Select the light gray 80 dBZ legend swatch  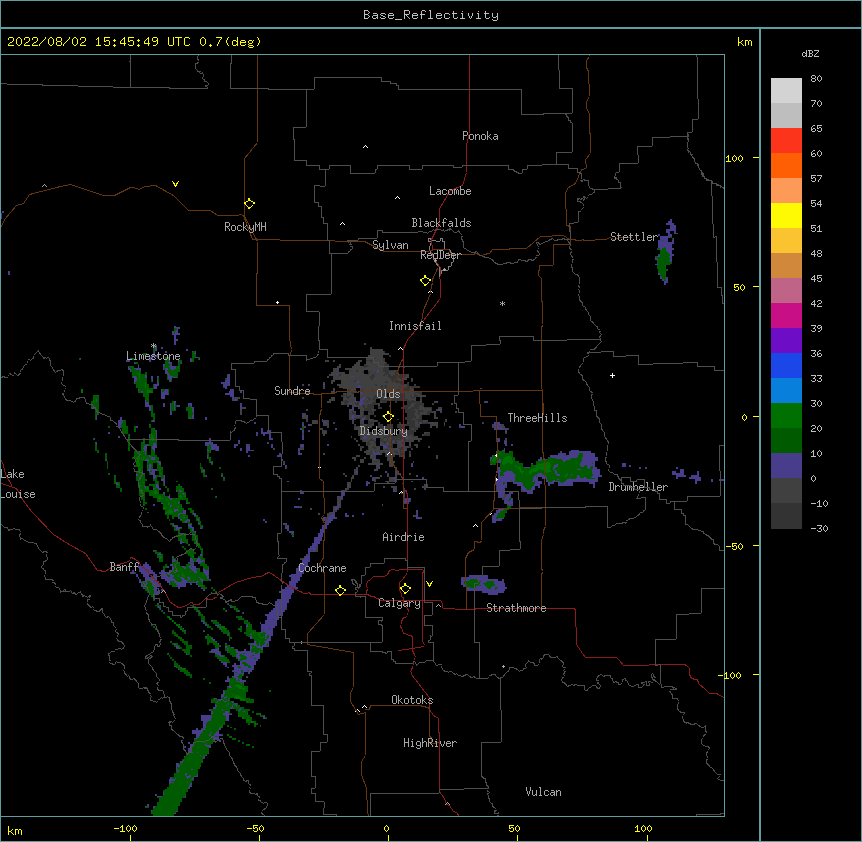click(x=786, y=90)
